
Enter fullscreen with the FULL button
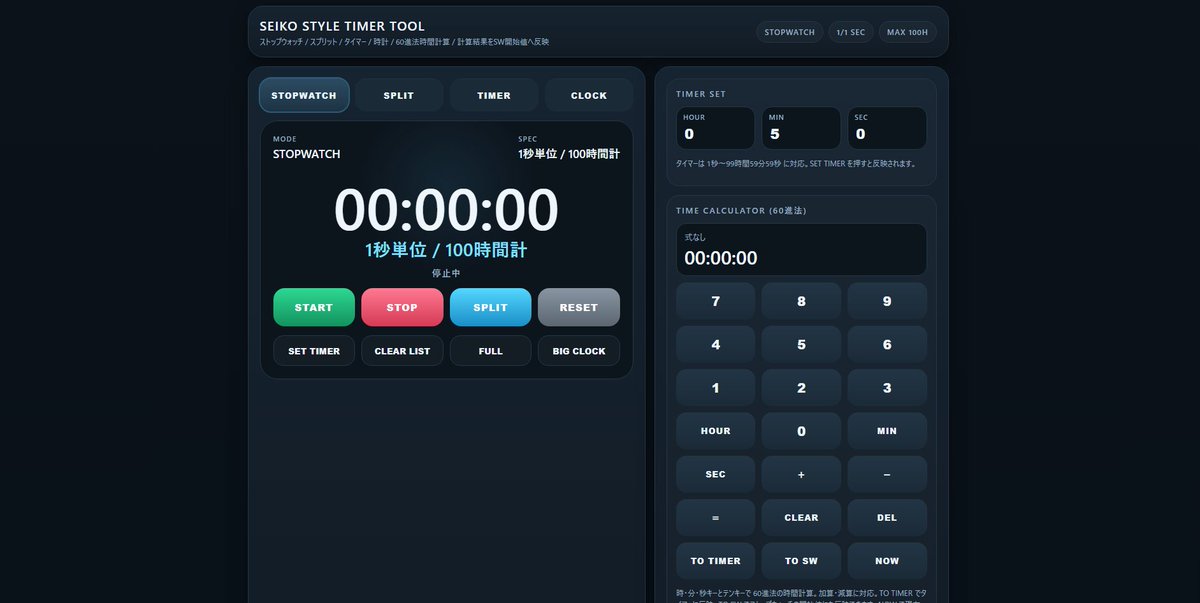pyautogui.click(x=490, y=351)
